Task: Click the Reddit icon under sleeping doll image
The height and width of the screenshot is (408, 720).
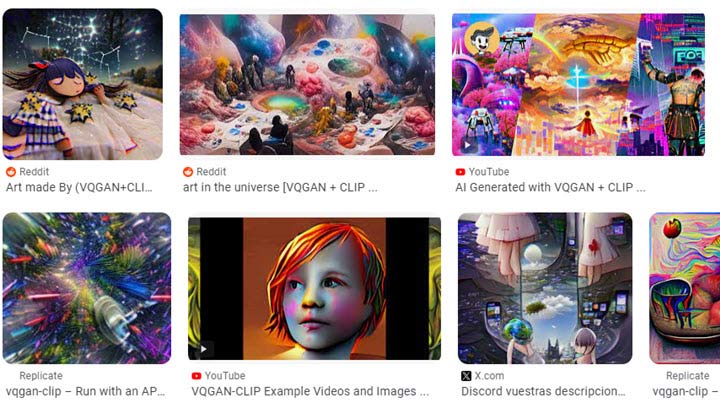Action: point(11,172)
